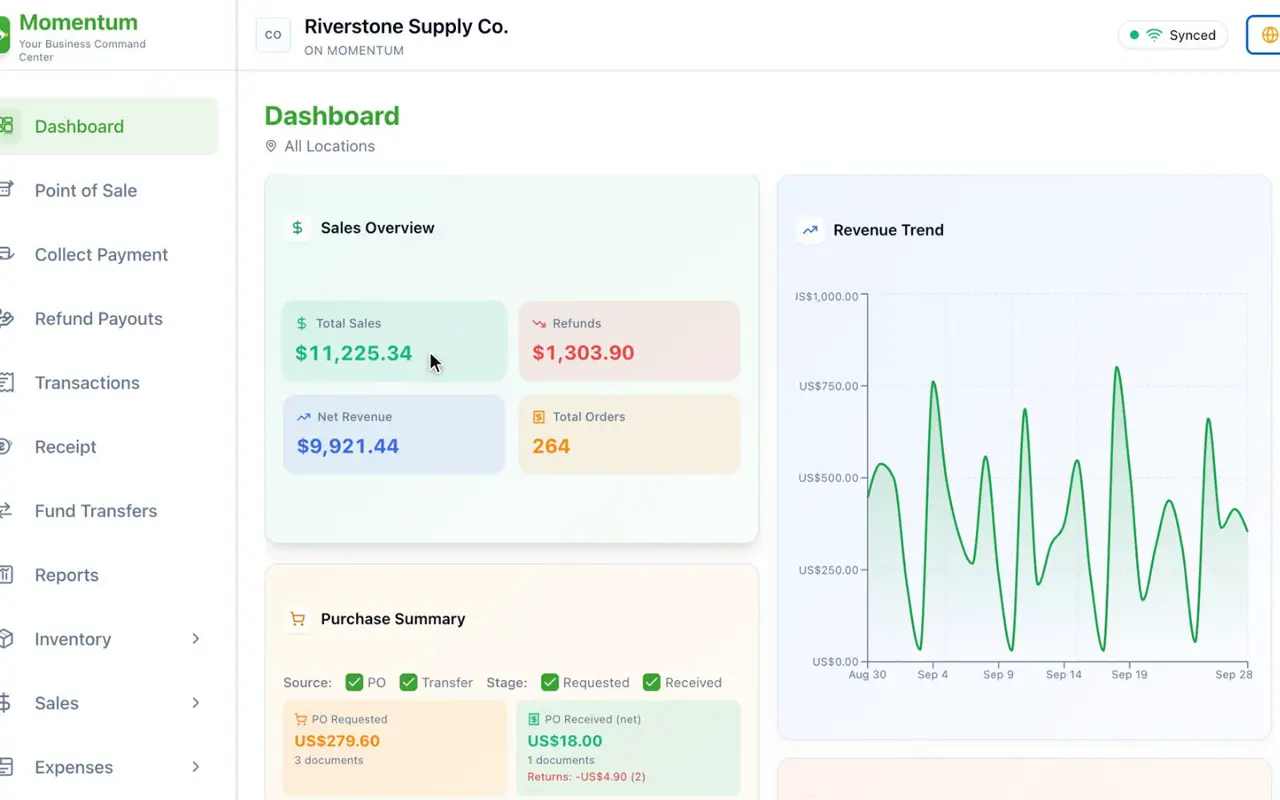Click the Sales sidebar label
This screenshot has width=1280, height=800.
(57, 703)
